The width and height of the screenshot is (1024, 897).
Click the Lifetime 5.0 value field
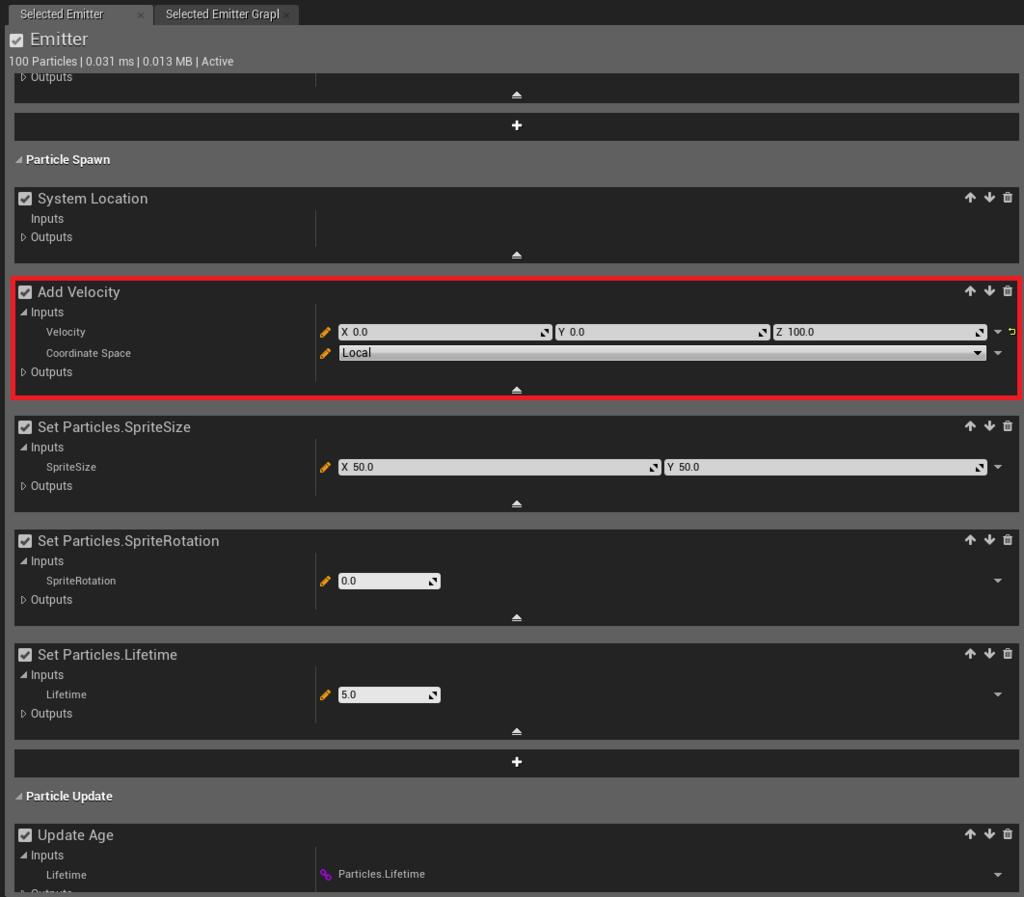(389, 695)
